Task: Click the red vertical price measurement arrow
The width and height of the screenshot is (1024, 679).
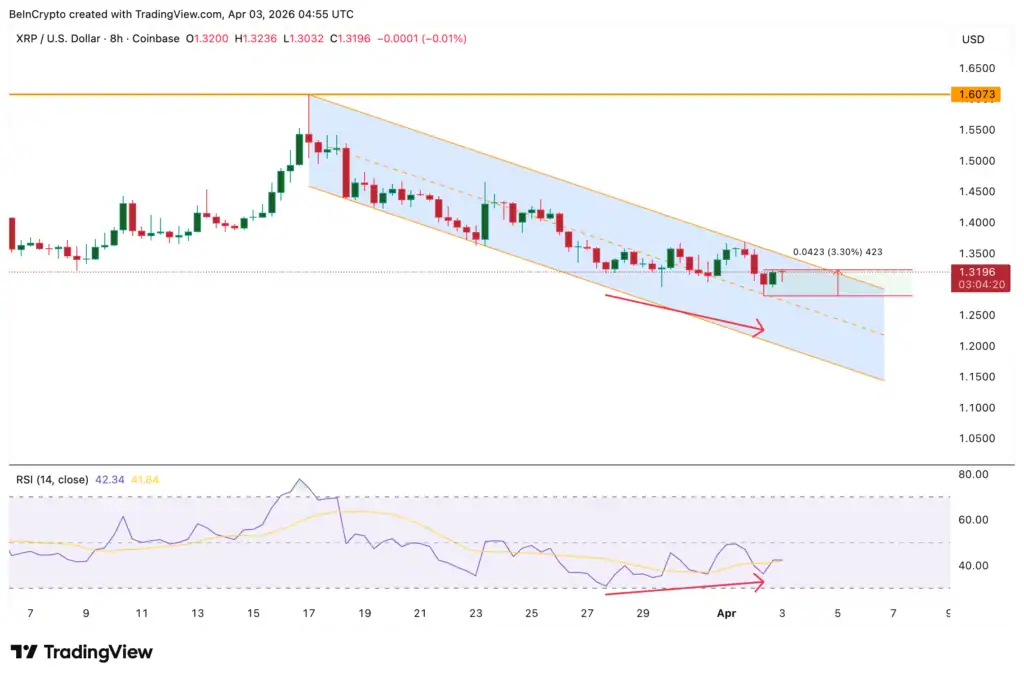Action: [x=837, y=283]
